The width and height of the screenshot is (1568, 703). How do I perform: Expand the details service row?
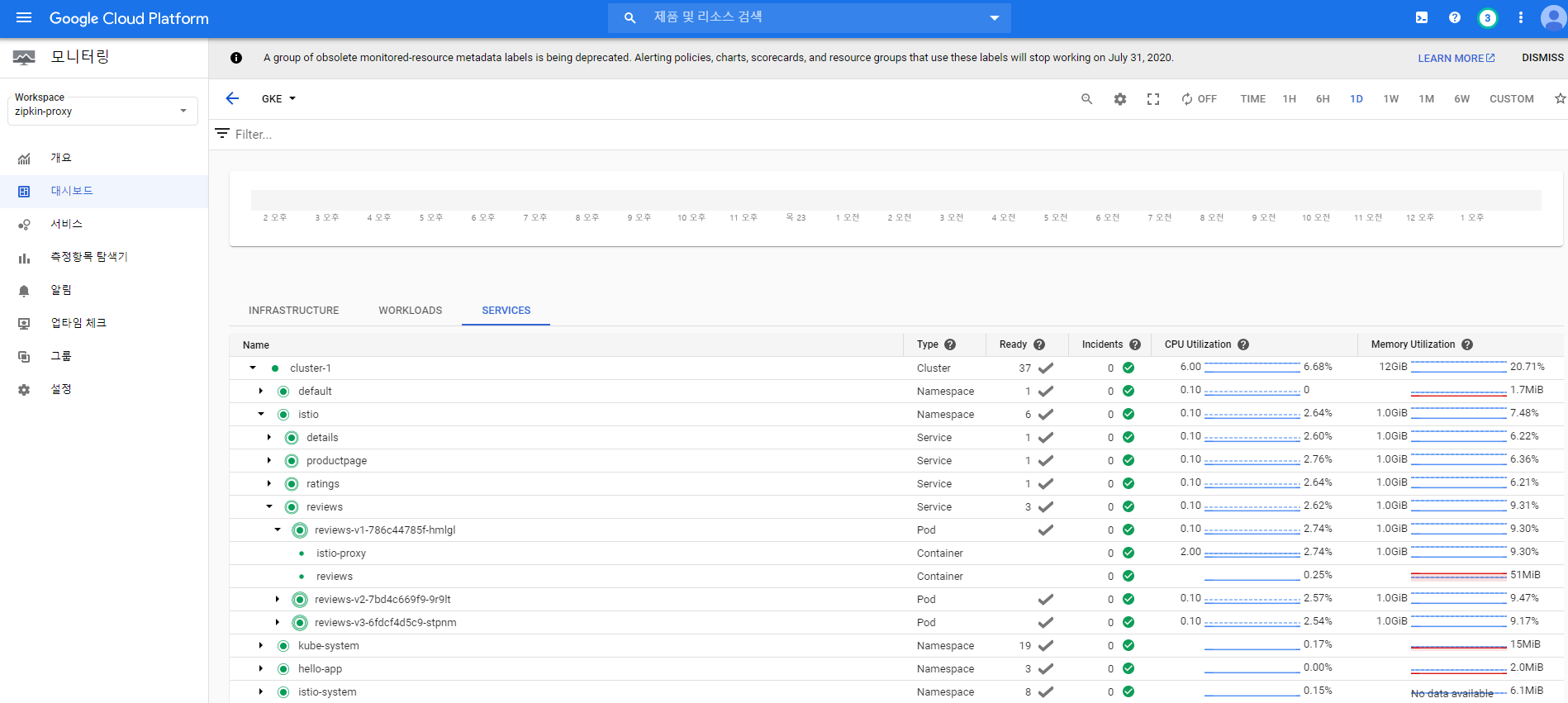269,437
